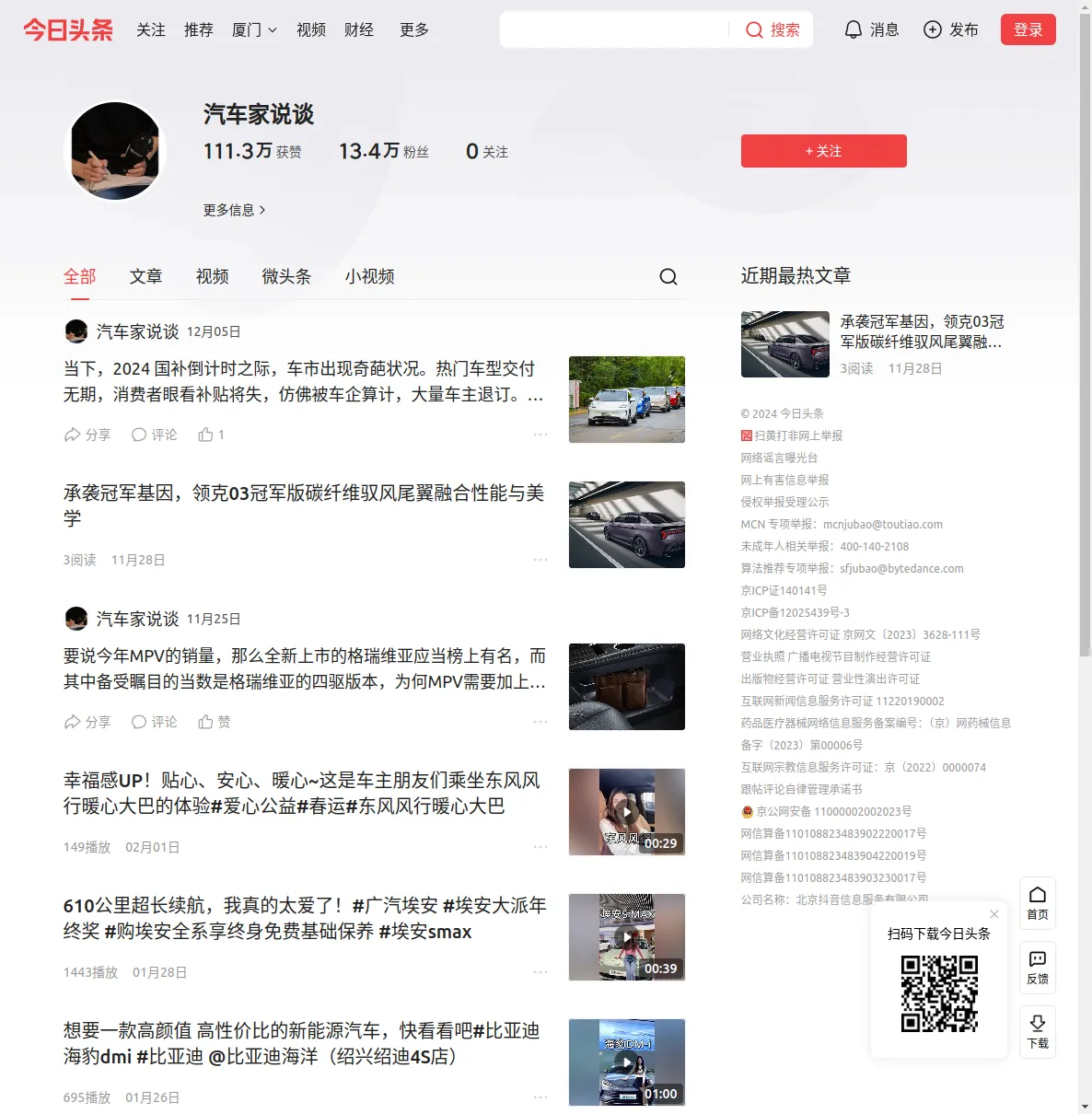Click 京ICP证140141号 footer link

pos(784,590)
